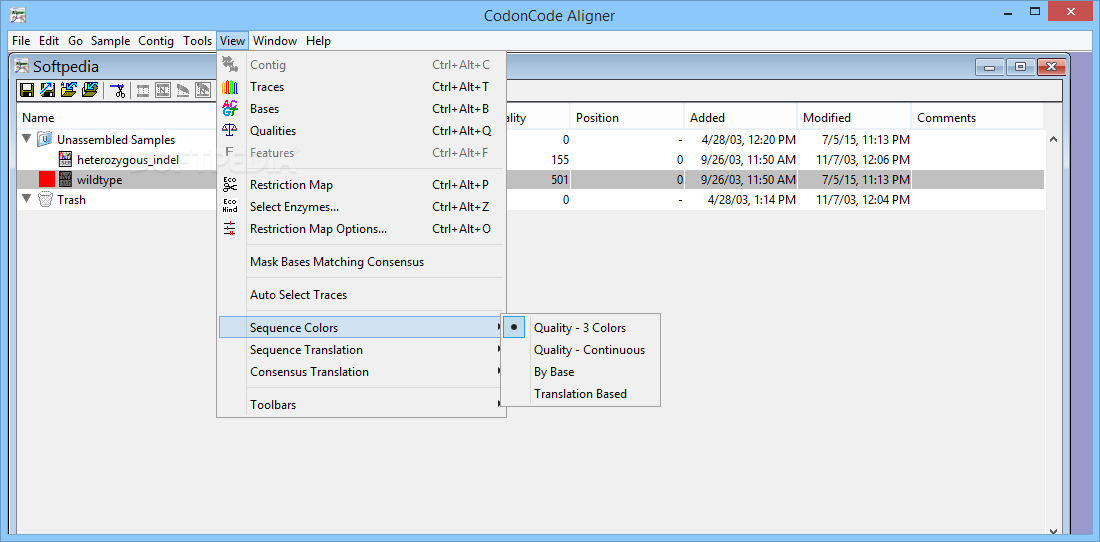Click the 155 value in heterozygous_indel row
Viewport: 1100px width, 542px height.
click(560, 159)
